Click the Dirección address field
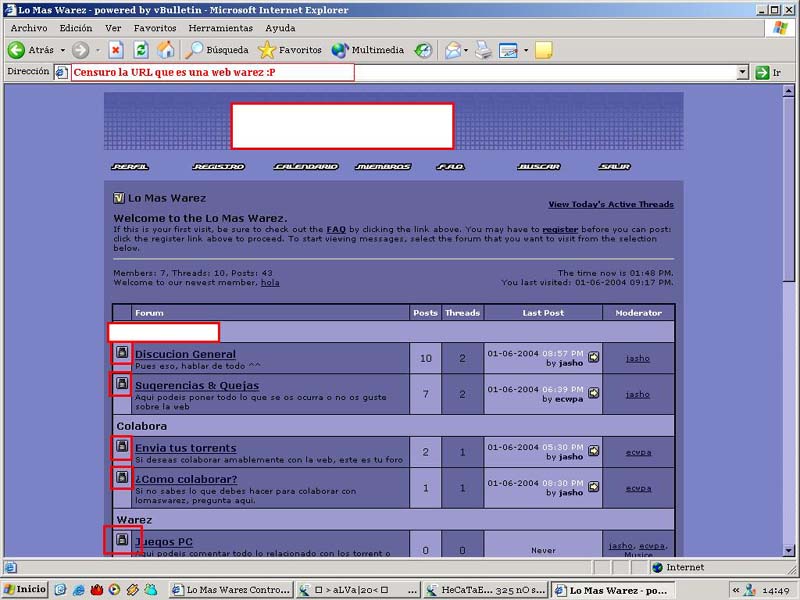Viewport: 800px width, 600px height. coord(403,72)
